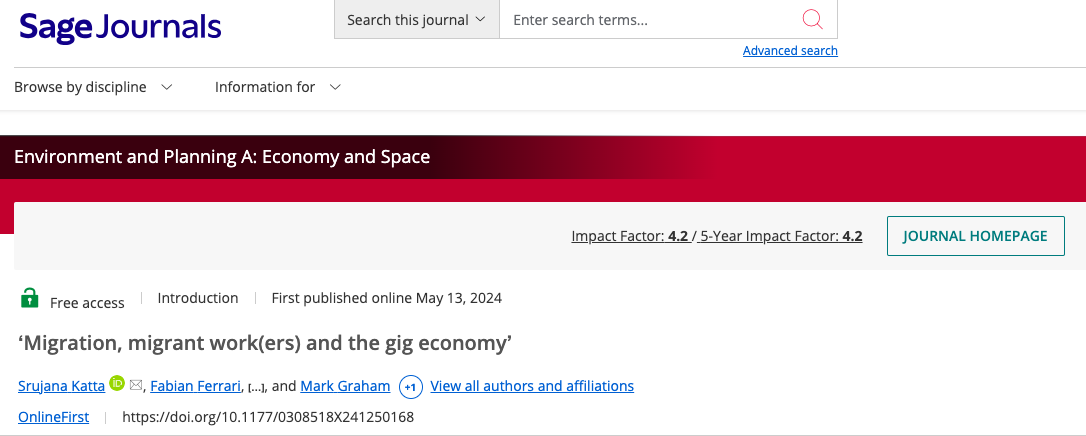Open author Fabian Ferrari's link
This screenshot has height=436, width=1086.
(196, 386)
